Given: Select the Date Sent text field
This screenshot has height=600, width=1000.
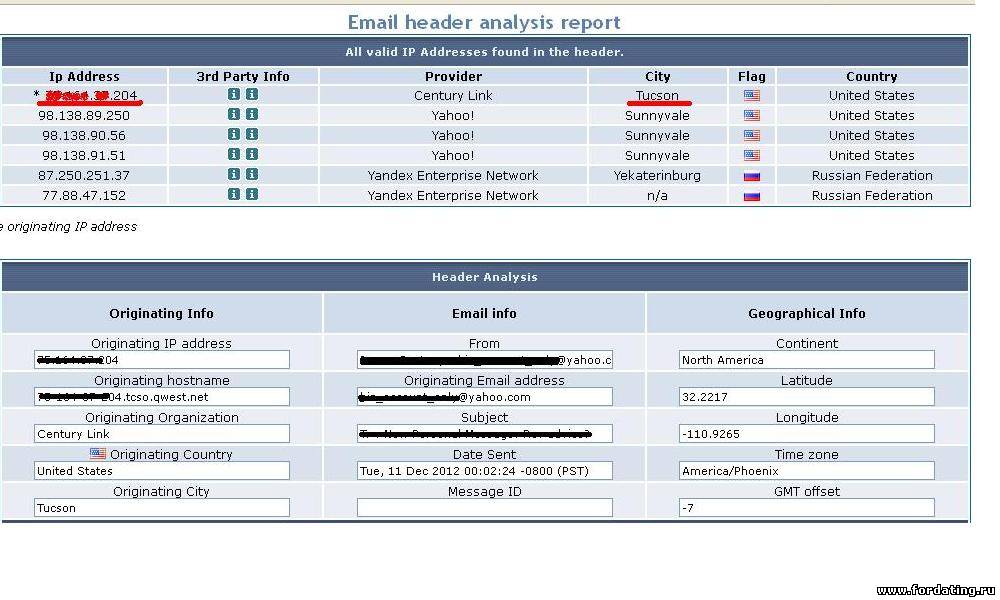Looking at the screenshot, I should pyautogui.click(x=484, y=471).
